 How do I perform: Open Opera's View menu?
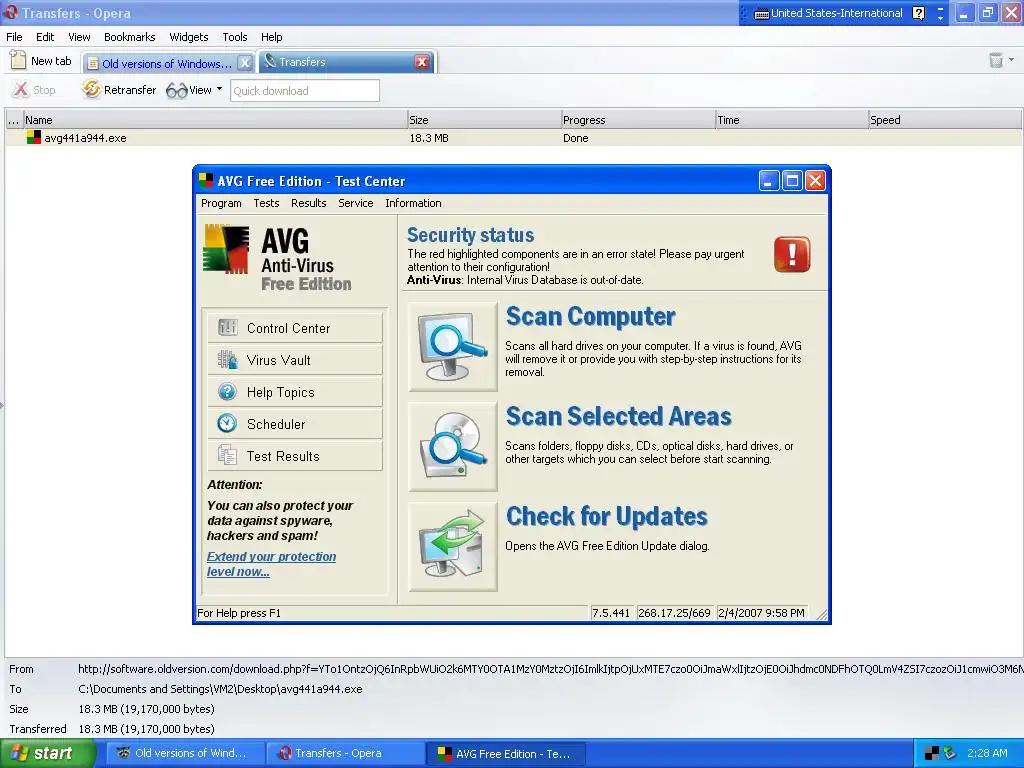tap(79, 37)
